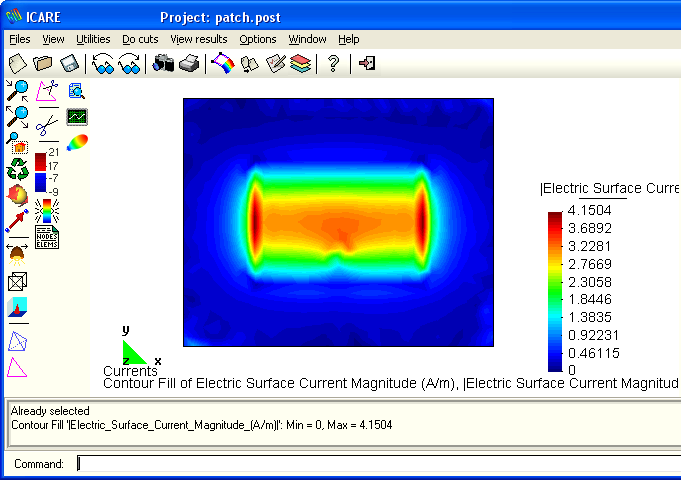681x480 pixels.
Task: Open the stacked layers icon
Action: tap(301, 63)
